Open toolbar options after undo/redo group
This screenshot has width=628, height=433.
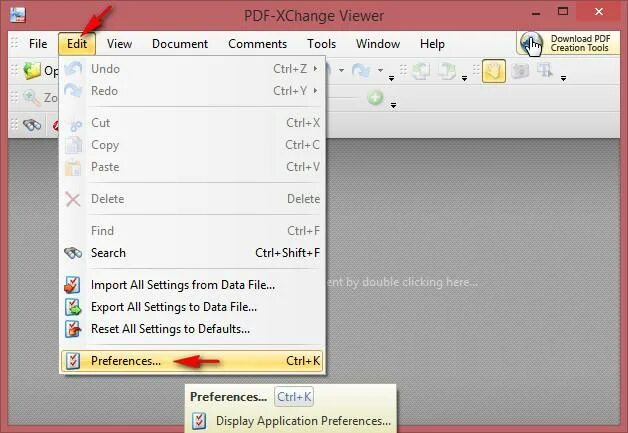point(391,79)
